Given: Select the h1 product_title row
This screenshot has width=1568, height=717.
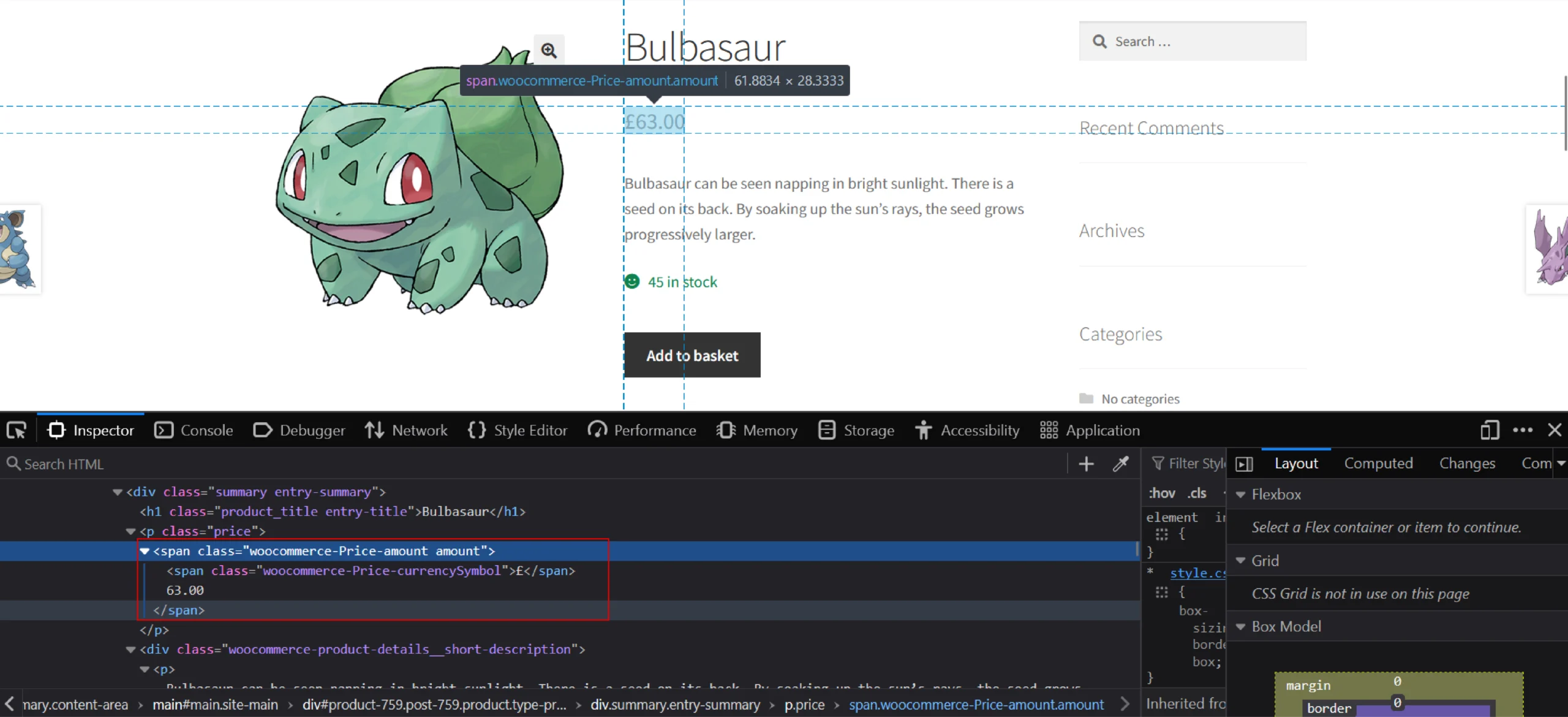Looking at the screenshot, I should (x=570, y=512).
